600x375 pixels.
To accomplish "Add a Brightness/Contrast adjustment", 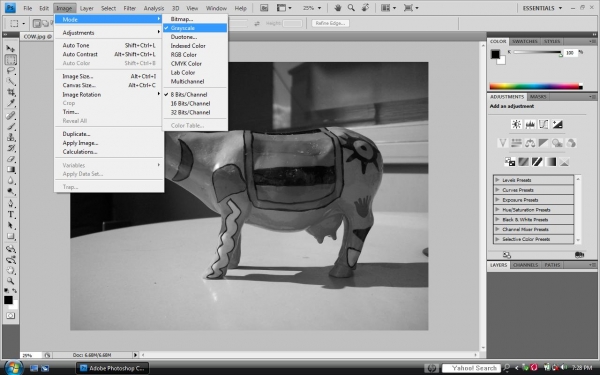I will [x=516, y=124].
